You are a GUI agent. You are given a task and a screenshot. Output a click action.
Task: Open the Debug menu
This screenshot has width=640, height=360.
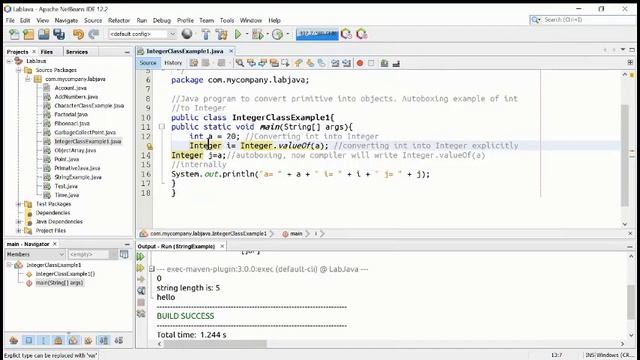pyautogui.click(x=162, y=20)
